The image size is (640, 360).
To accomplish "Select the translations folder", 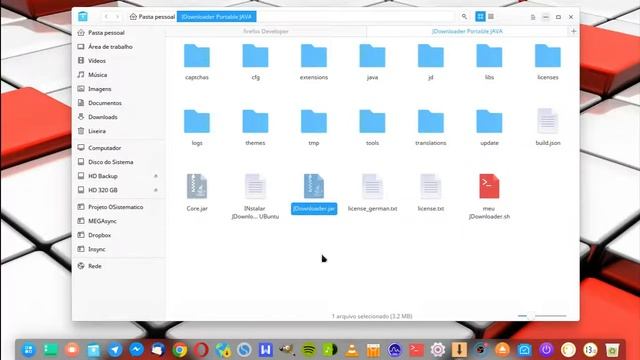I will point(431,122).
